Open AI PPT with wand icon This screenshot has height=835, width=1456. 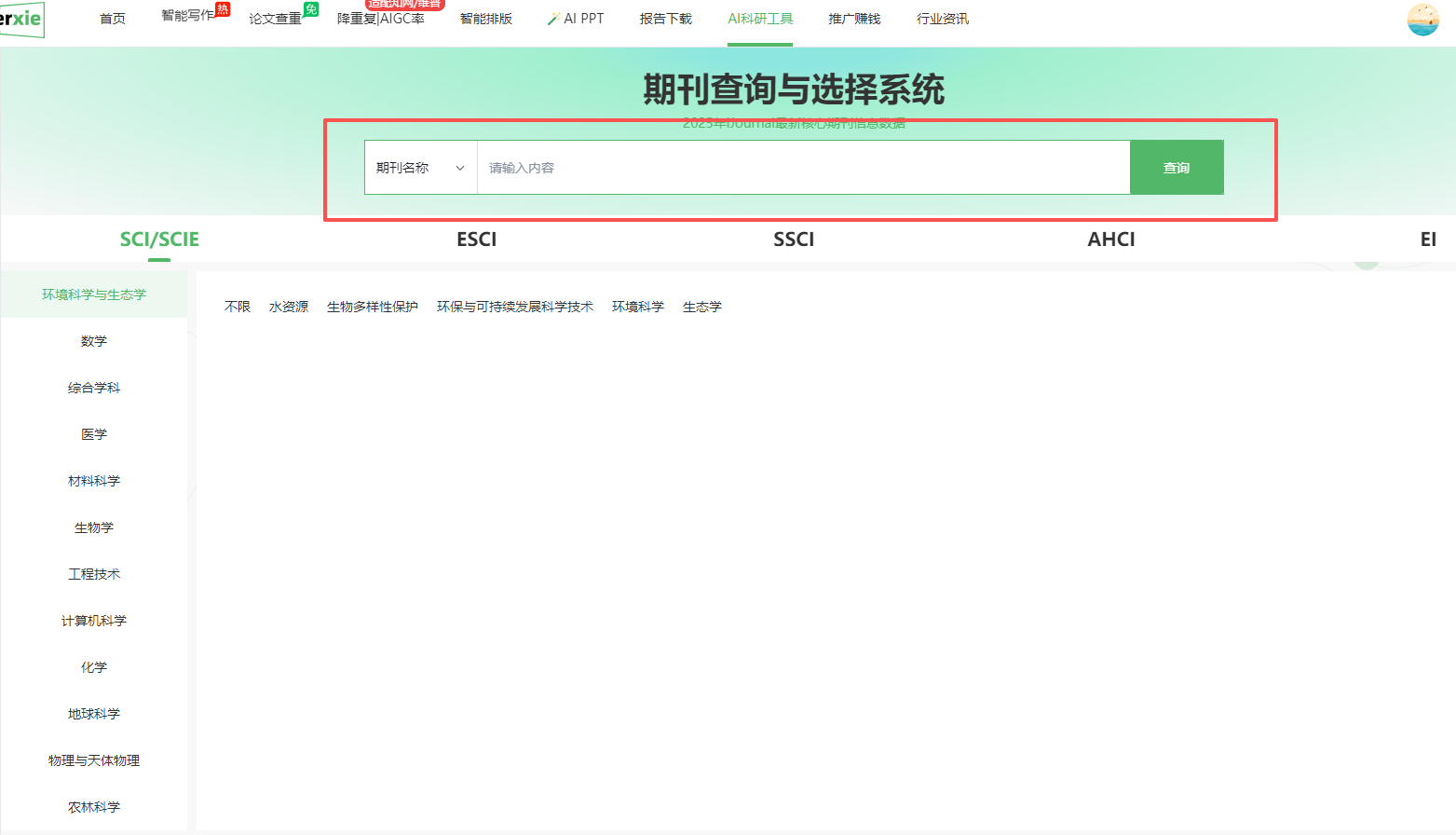click(x=576, y=19)
